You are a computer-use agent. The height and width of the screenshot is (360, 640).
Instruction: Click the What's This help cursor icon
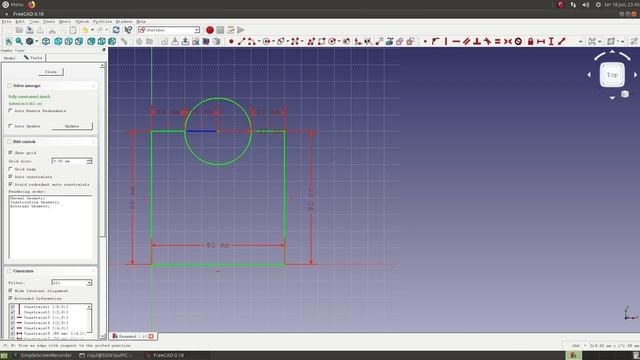(128, 30)
